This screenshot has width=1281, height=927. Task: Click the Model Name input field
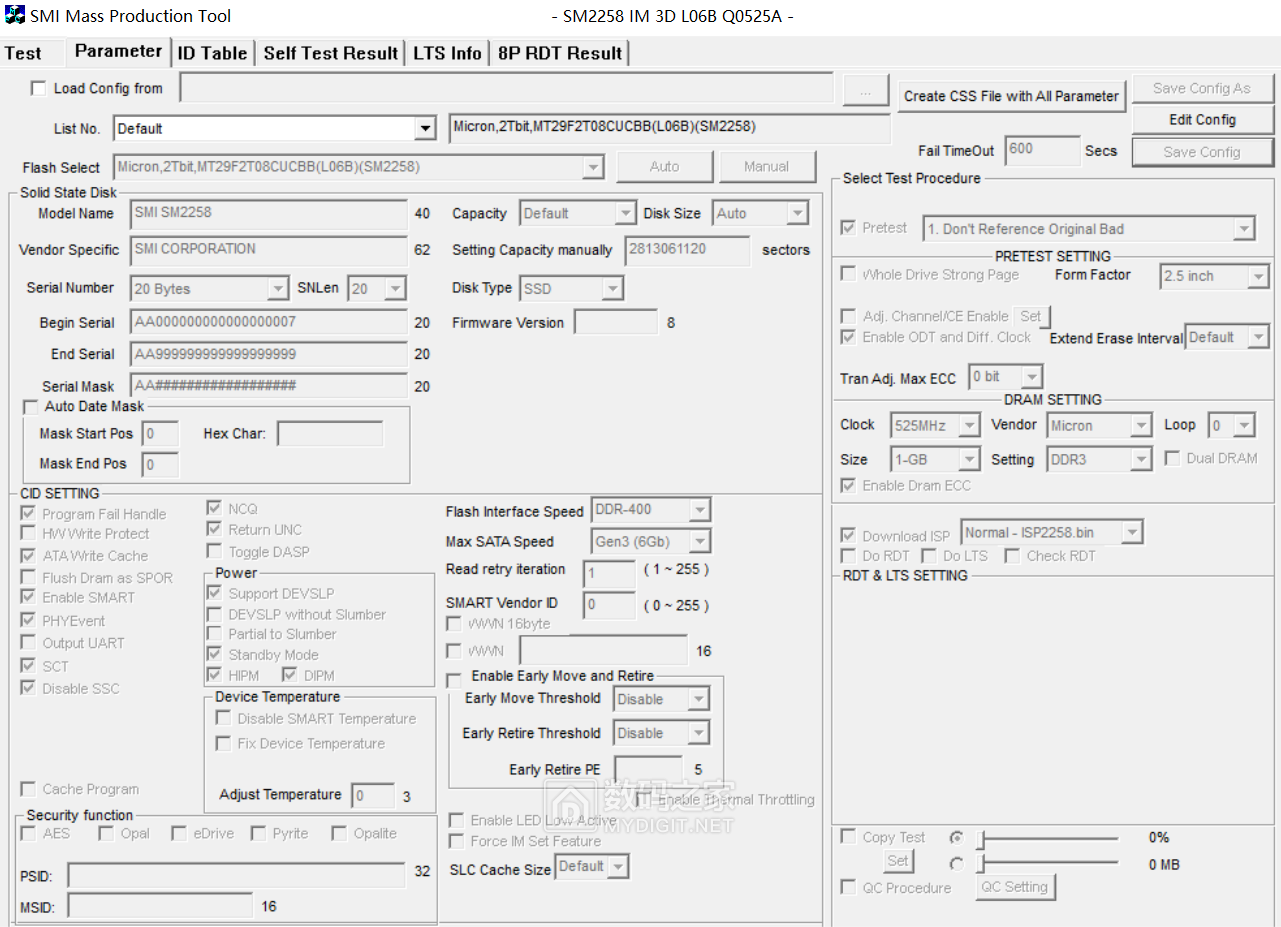268,213
